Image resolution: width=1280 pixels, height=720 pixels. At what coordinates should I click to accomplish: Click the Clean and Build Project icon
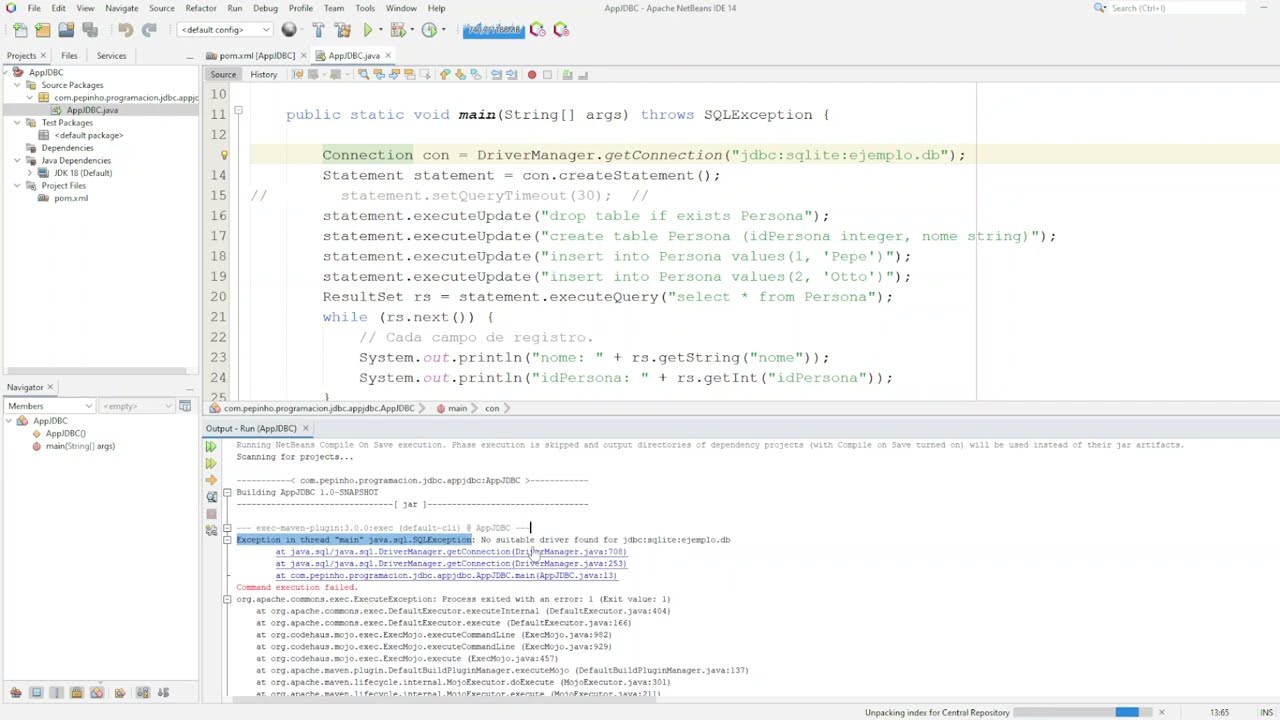coord(342,30)
